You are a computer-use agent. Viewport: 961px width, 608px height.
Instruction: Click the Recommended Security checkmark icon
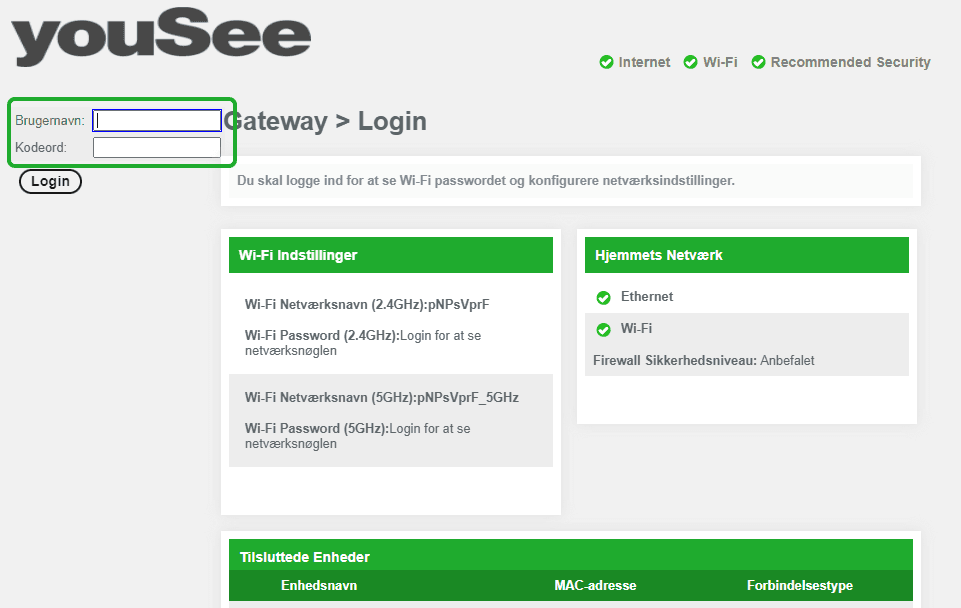click(758, 62)
